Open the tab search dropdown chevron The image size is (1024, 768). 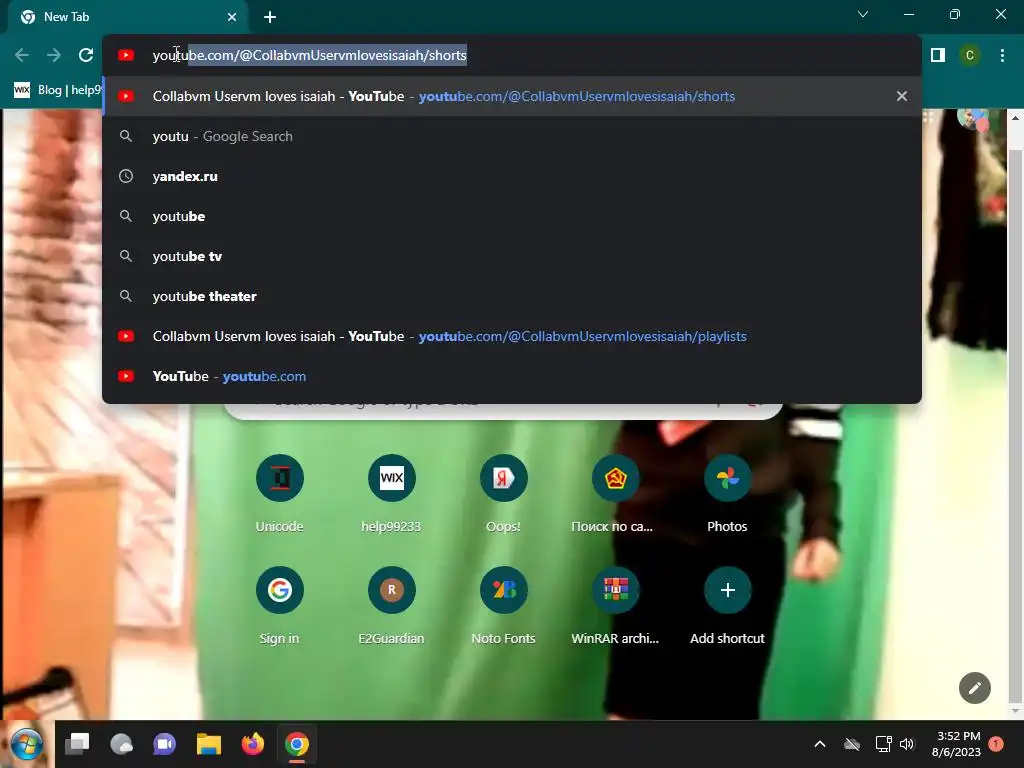863,14
